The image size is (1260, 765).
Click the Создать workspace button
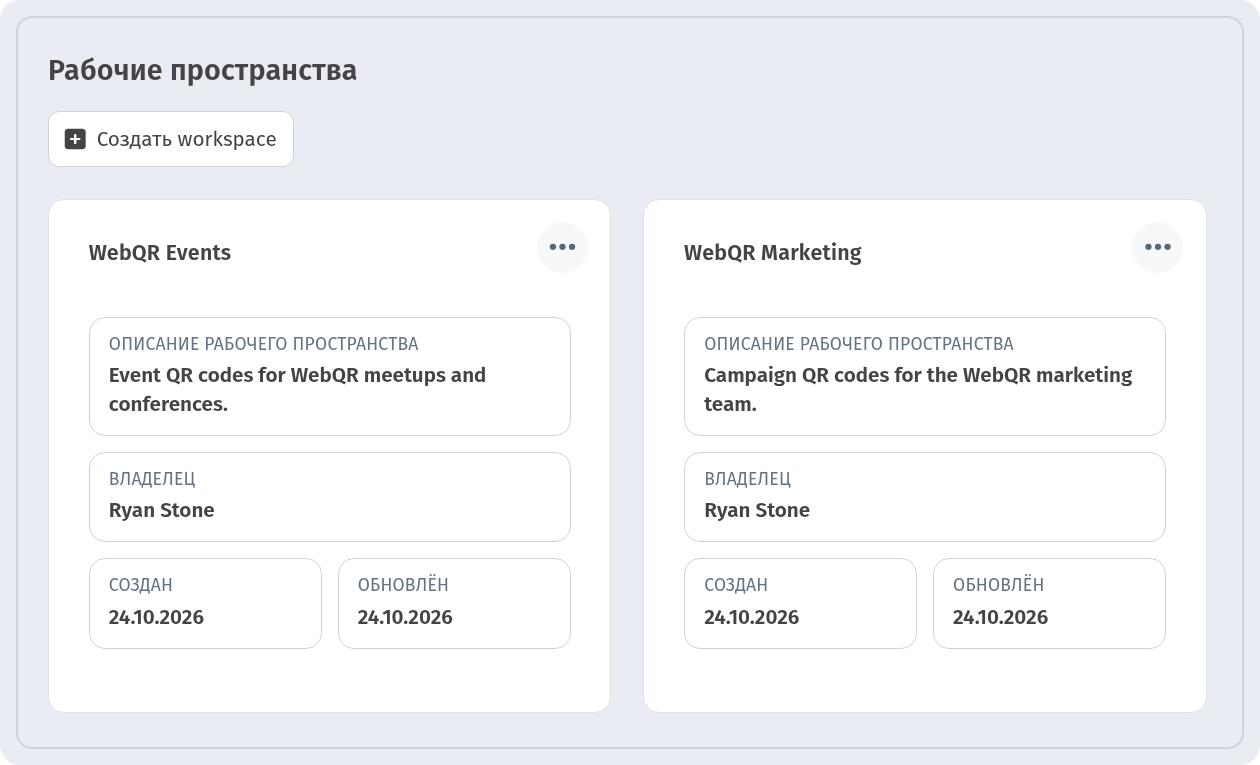point(171,139)
